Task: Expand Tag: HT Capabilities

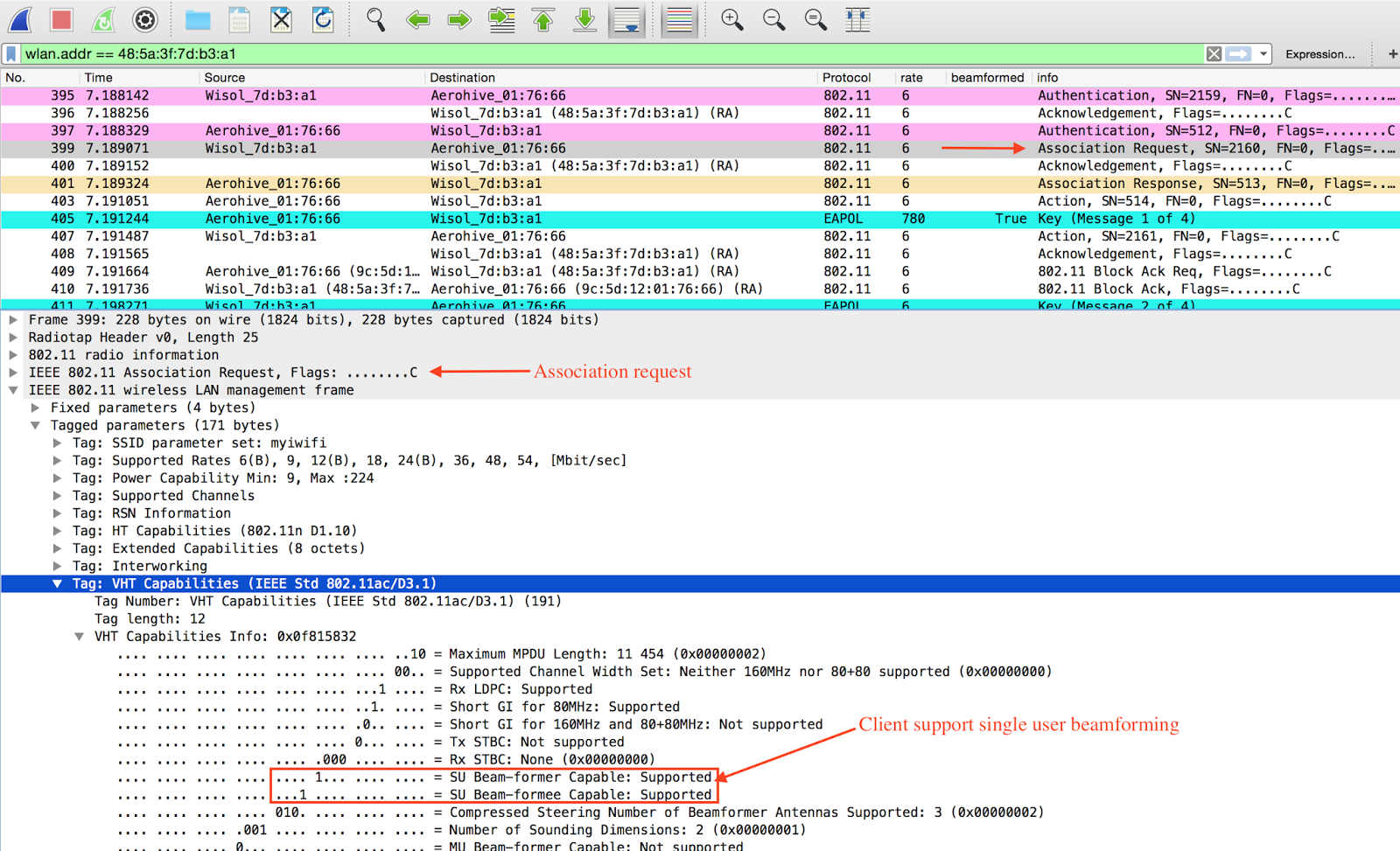Action: click(57, 531)
